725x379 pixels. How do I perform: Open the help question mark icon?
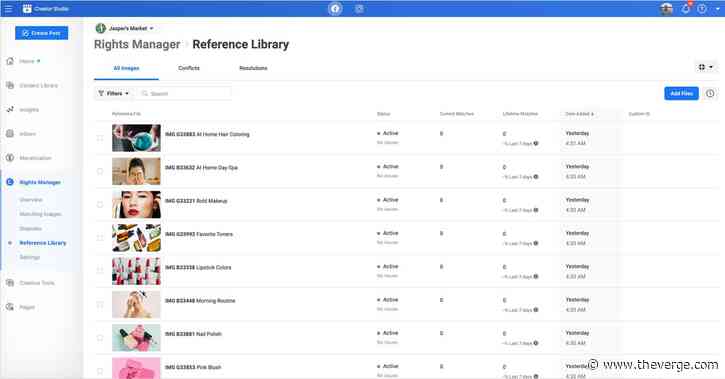pyautogui.click(x=702, y=9)
